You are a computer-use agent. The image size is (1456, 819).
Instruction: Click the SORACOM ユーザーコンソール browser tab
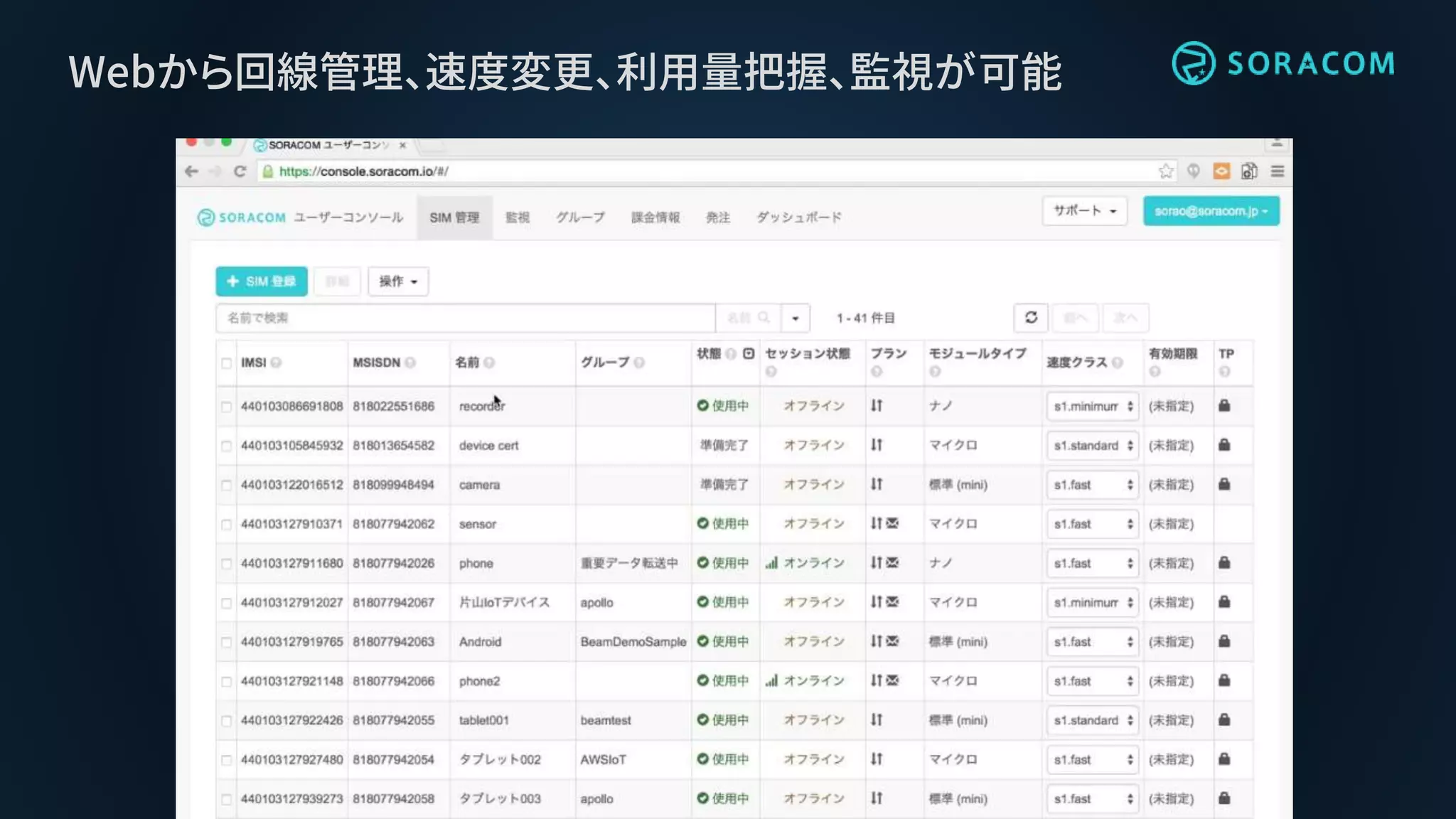330,145
